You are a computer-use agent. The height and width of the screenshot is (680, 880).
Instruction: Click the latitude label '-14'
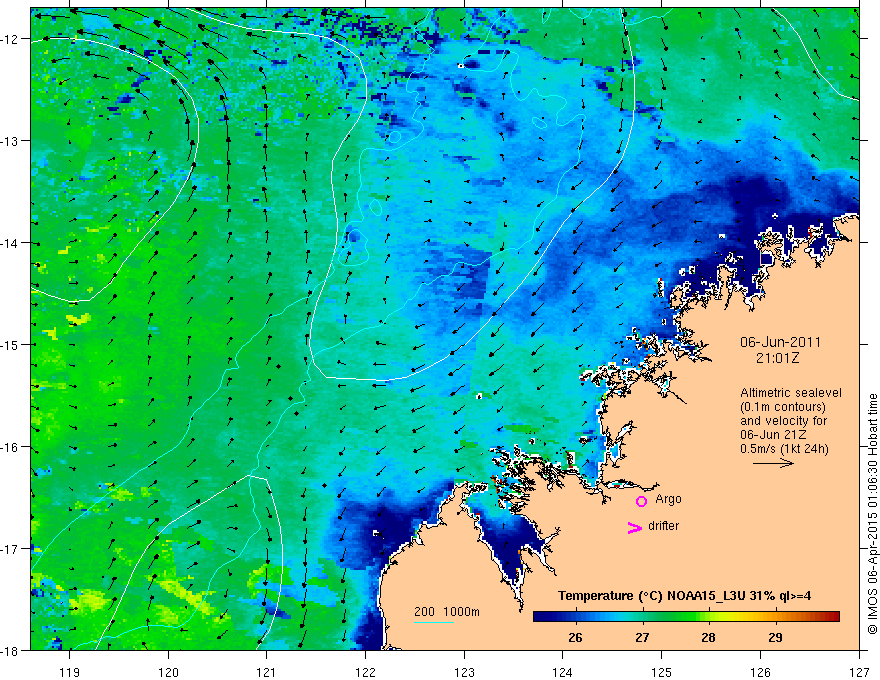(10, 242)
